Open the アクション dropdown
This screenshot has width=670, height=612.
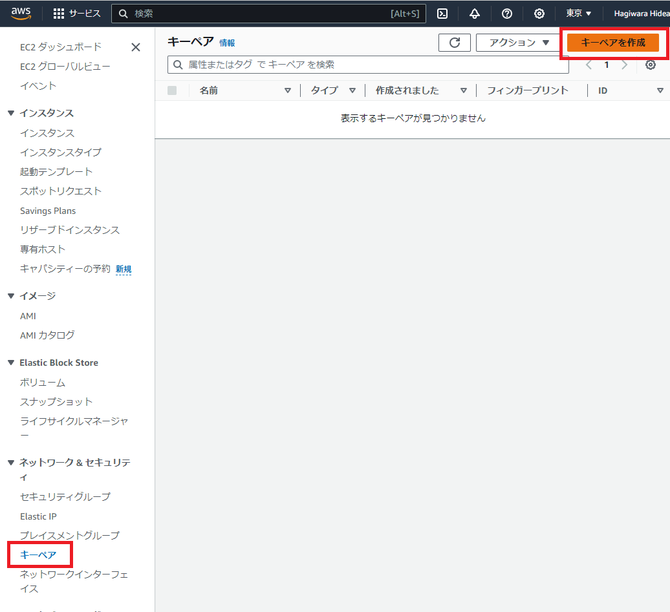pos(518,42)
